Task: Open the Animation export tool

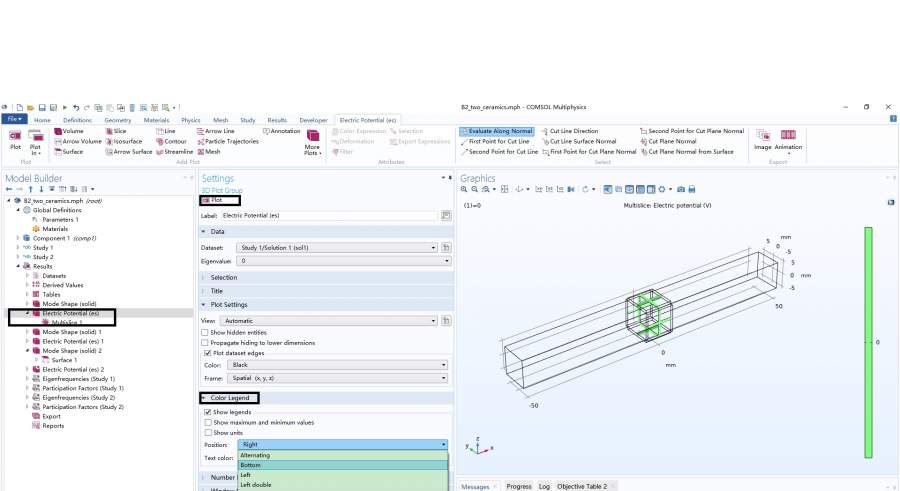Action: tap(788, 139)
